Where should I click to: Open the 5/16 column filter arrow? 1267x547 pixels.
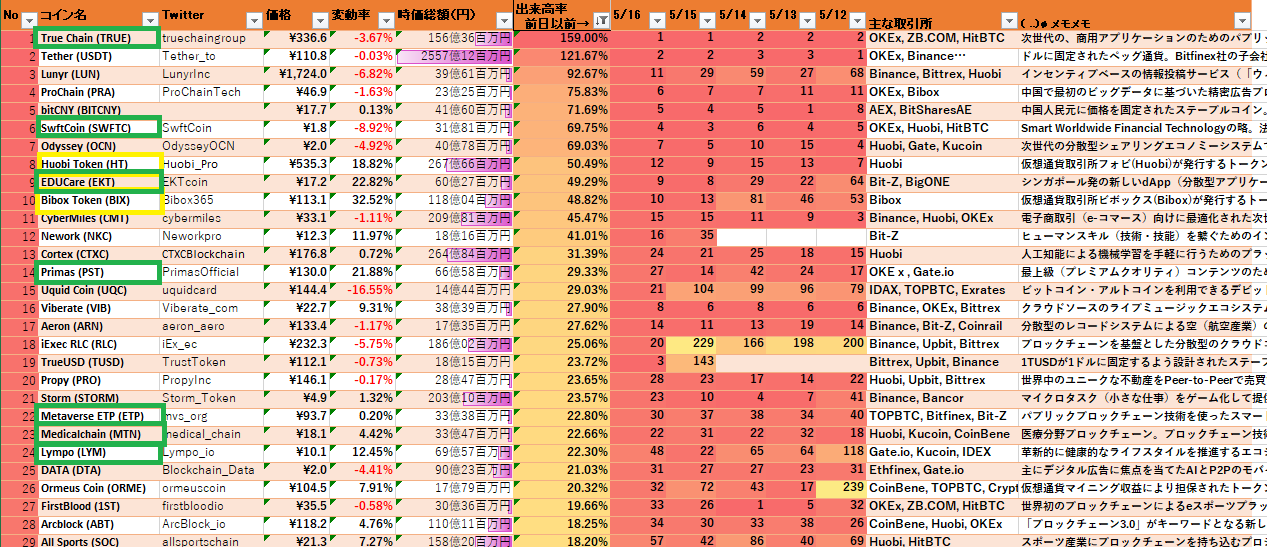pyautogui.click(x=655, y=19)
